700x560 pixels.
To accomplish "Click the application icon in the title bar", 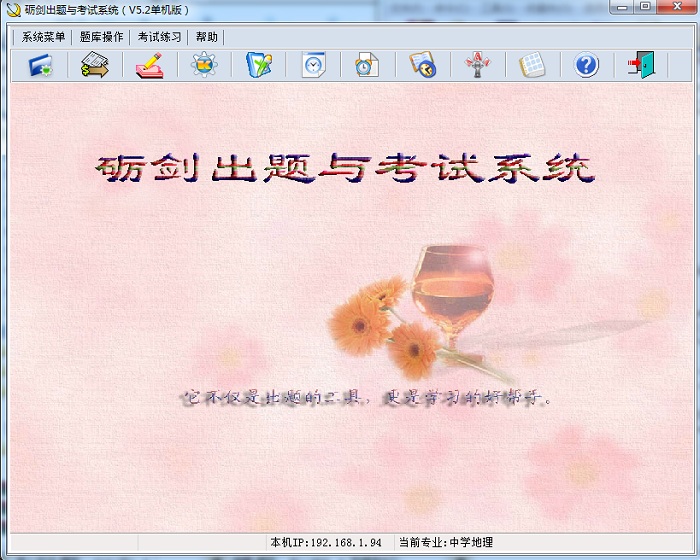I will coord(13,9).
